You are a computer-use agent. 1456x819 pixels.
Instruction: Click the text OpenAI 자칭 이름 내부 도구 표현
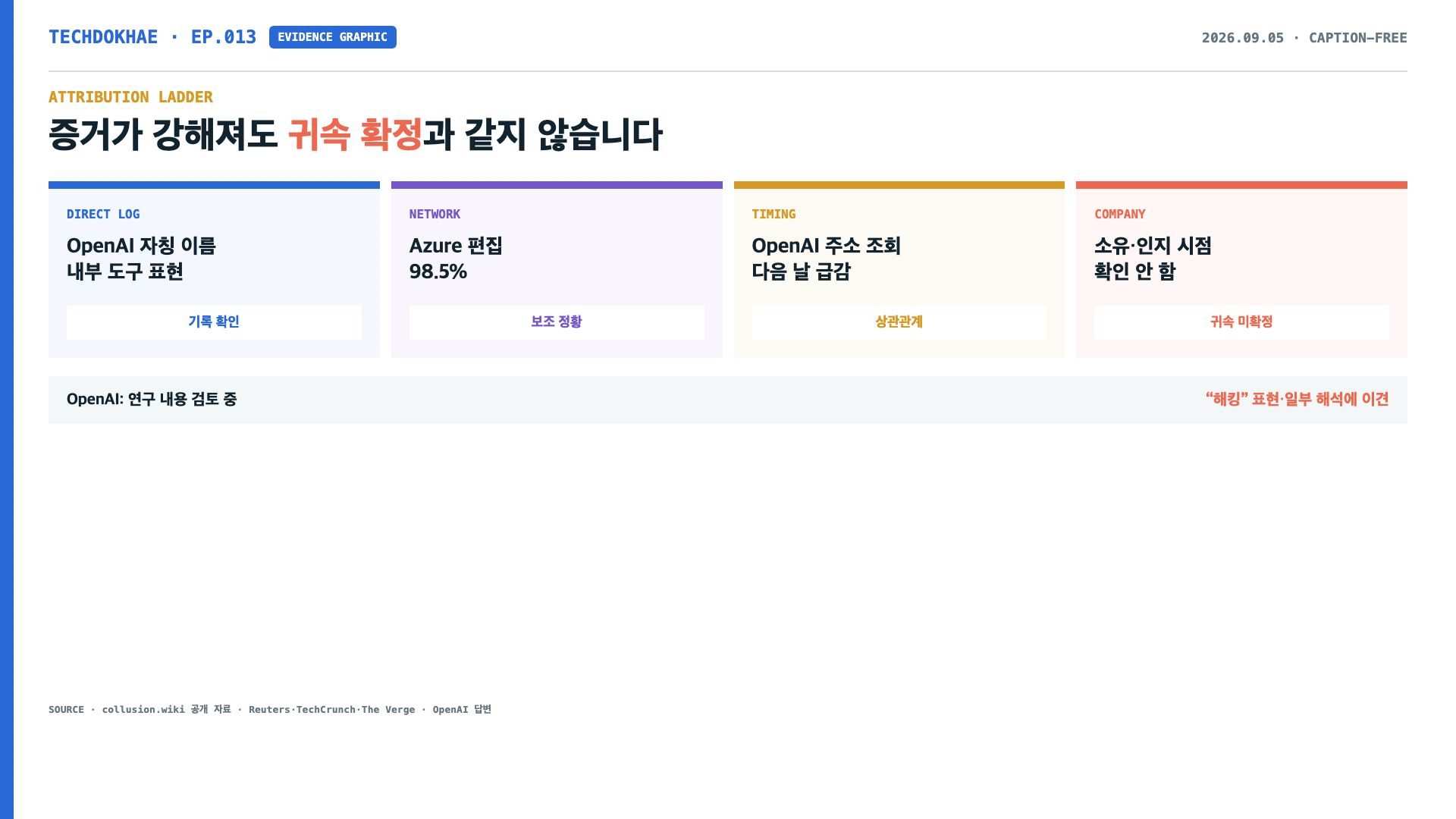[x=141, y=259]
